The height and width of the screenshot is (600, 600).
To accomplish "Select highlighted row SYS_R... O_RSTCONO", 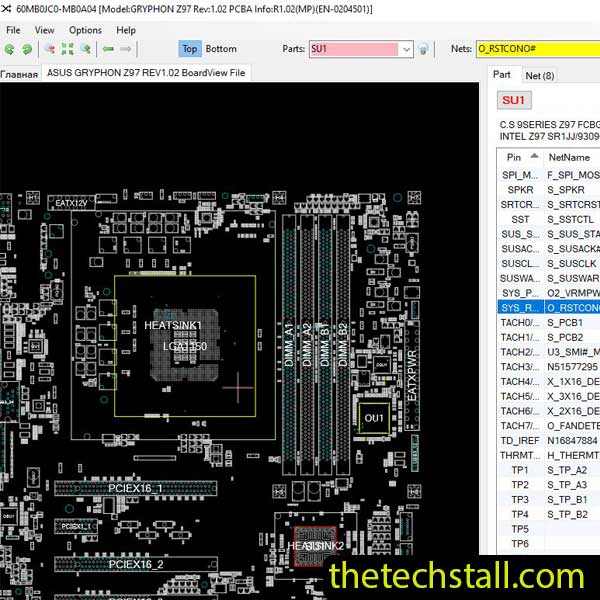I will 549,308.
